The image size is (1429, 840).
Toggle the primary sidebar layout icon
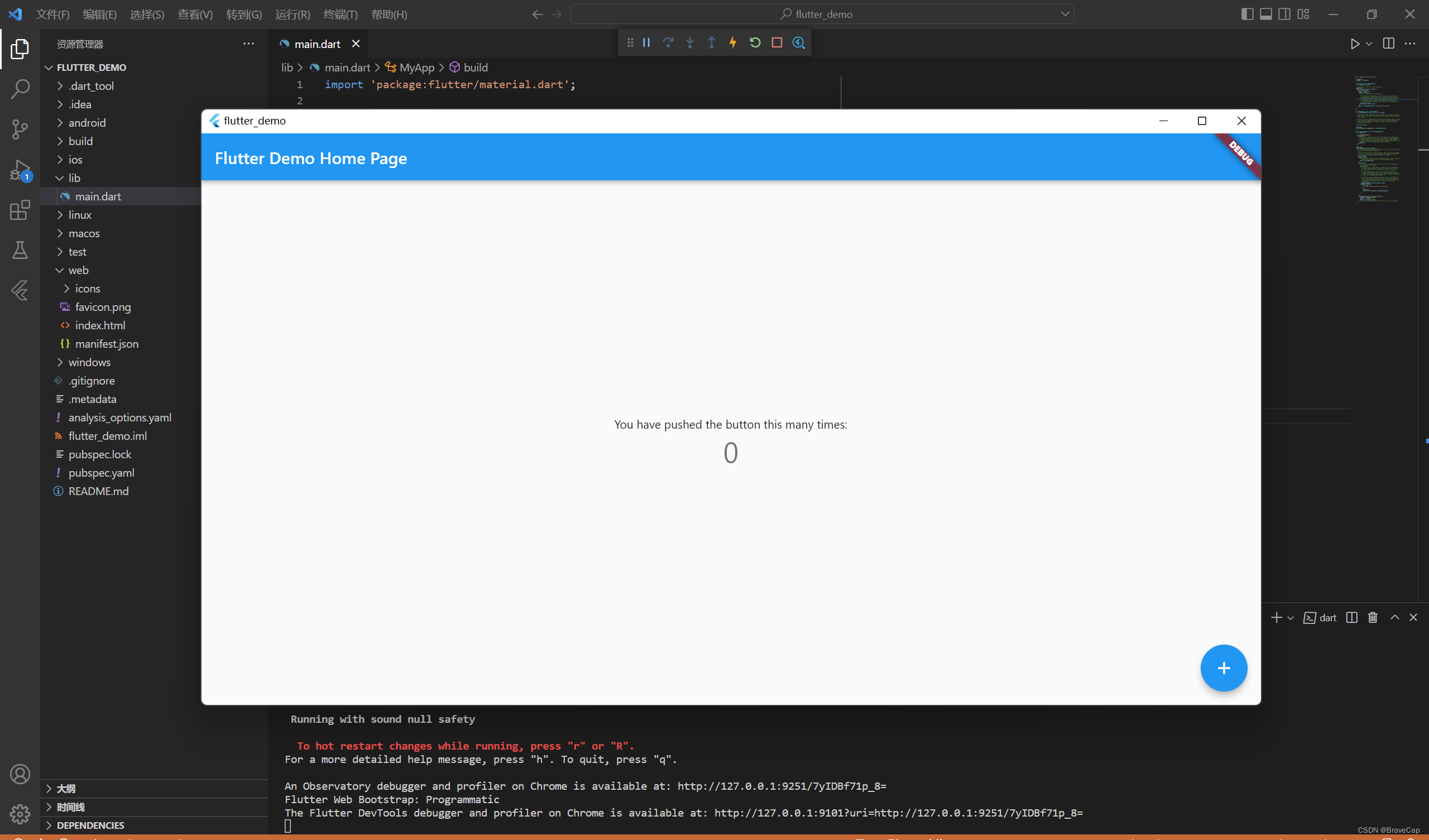pyautogui.click(x=1247, y=14)
